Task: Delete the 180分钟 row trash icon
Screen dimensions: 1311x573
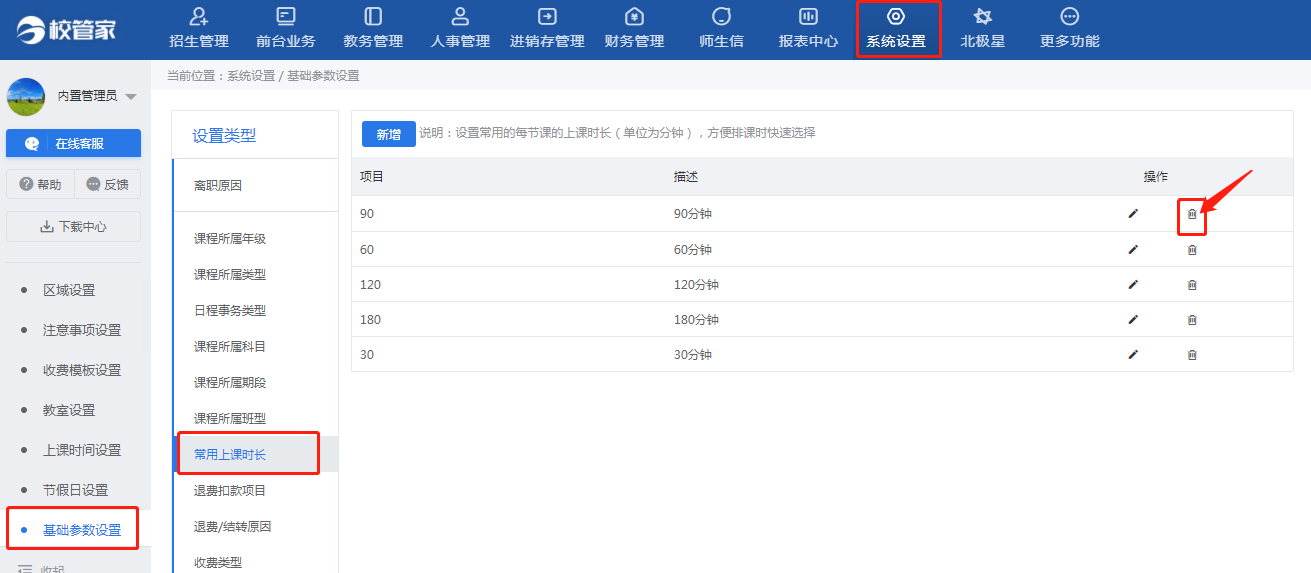Action: pyautogui.click(x=1192, y=320)
